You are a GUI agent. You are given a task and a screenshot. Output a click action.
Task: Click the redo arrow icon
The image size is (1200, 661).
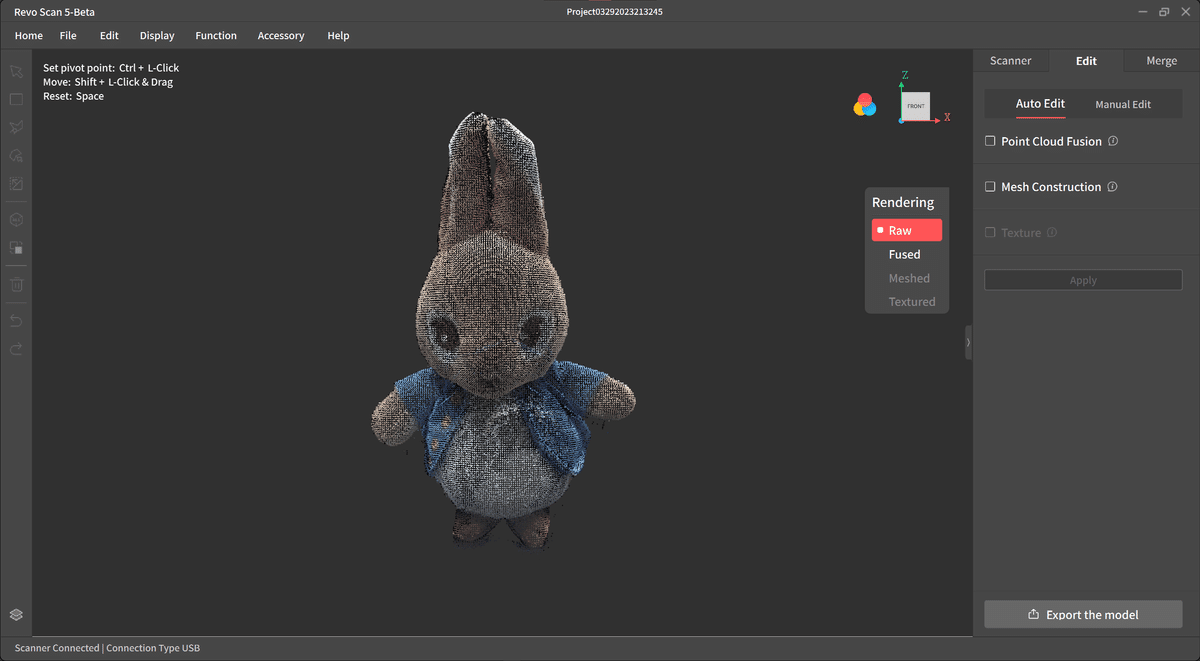tap(16, 349)
